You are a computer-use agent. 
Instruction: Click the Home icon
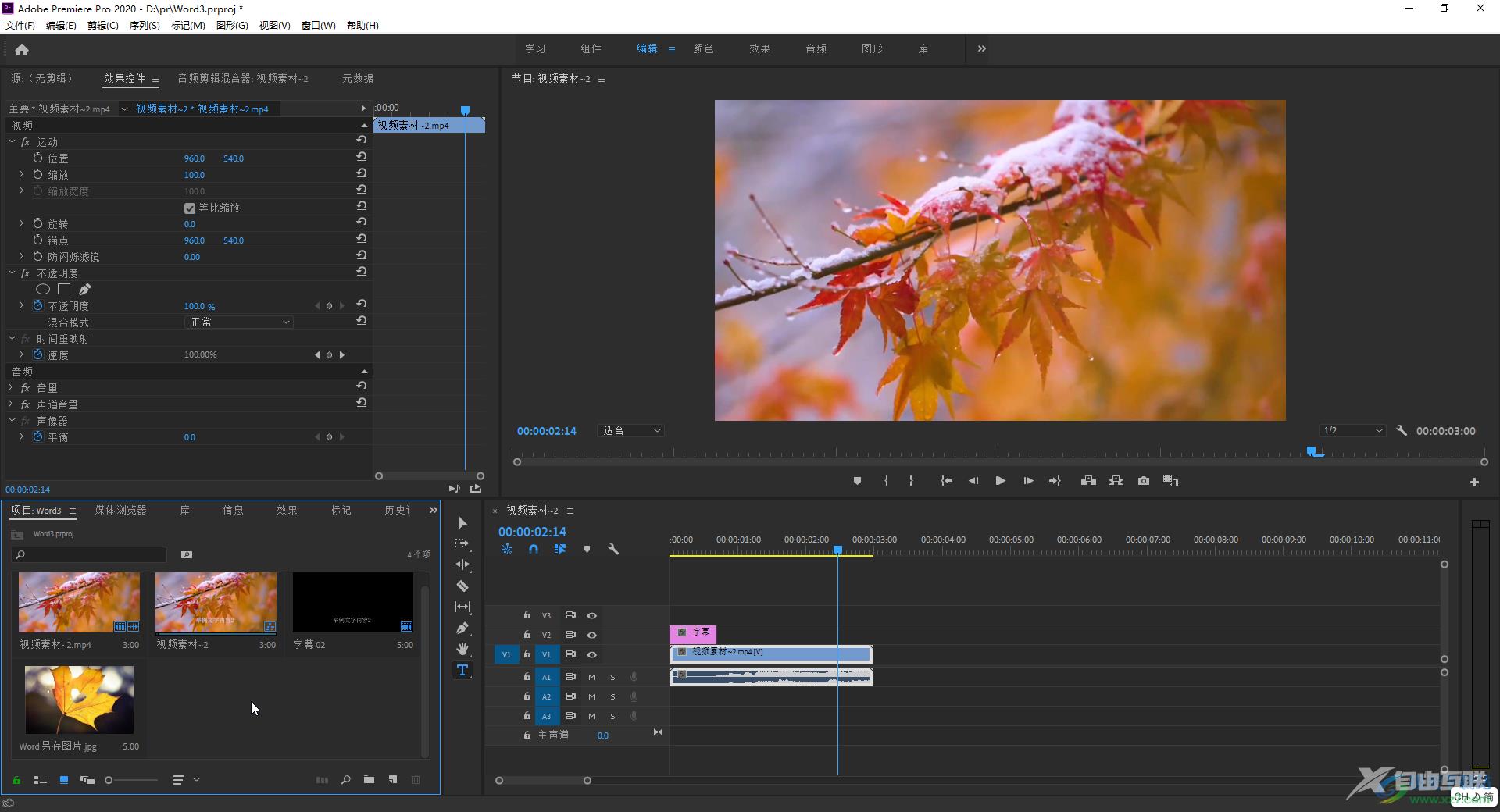click(22, 50)
